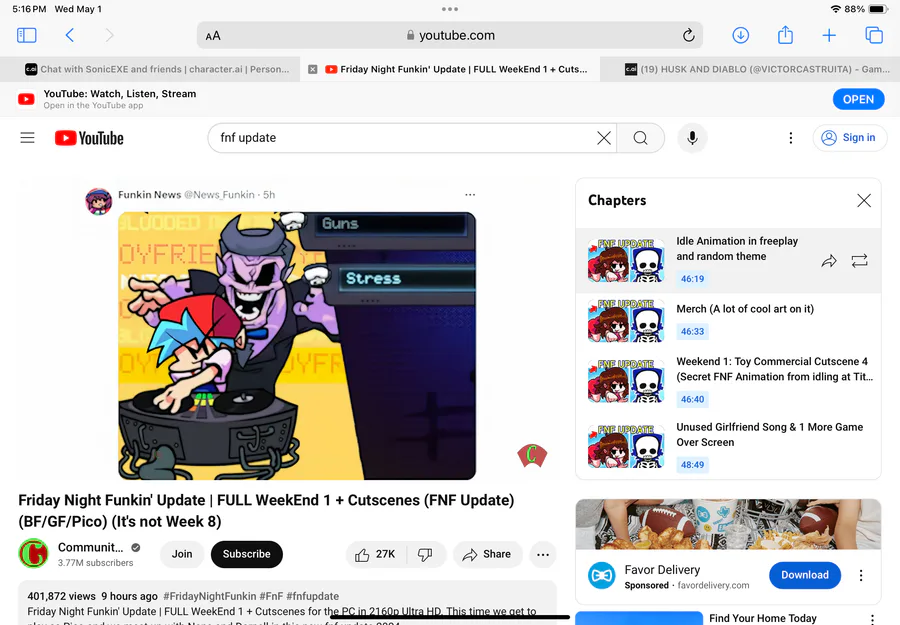This screenshot has width=900, height=625.
Task: Select Weekend 1 Toy Commercial chapter thumbnail
Action: [626, 381]
